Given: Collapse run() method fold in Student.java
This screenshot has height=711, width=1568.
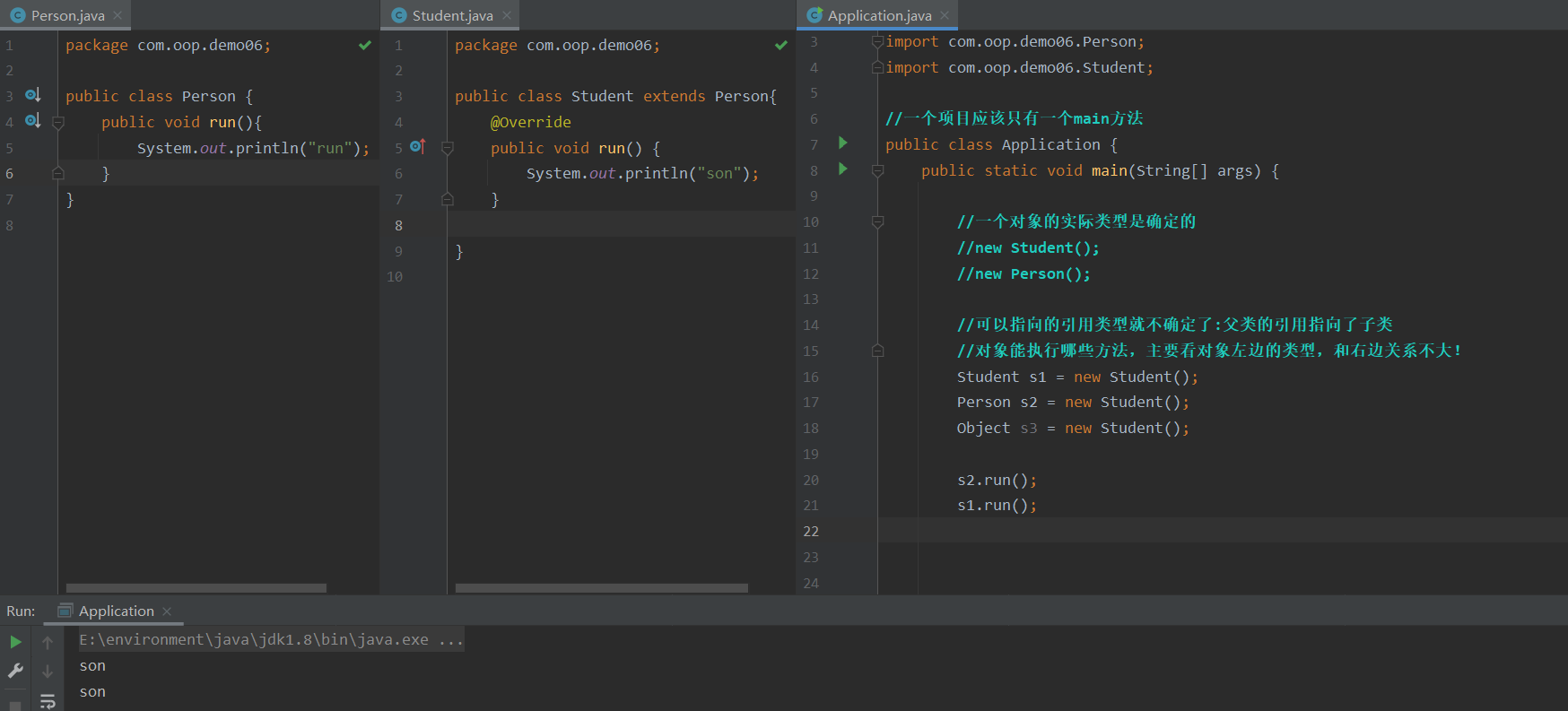Looking at the screenshot, I should click(x=448, y=148).
